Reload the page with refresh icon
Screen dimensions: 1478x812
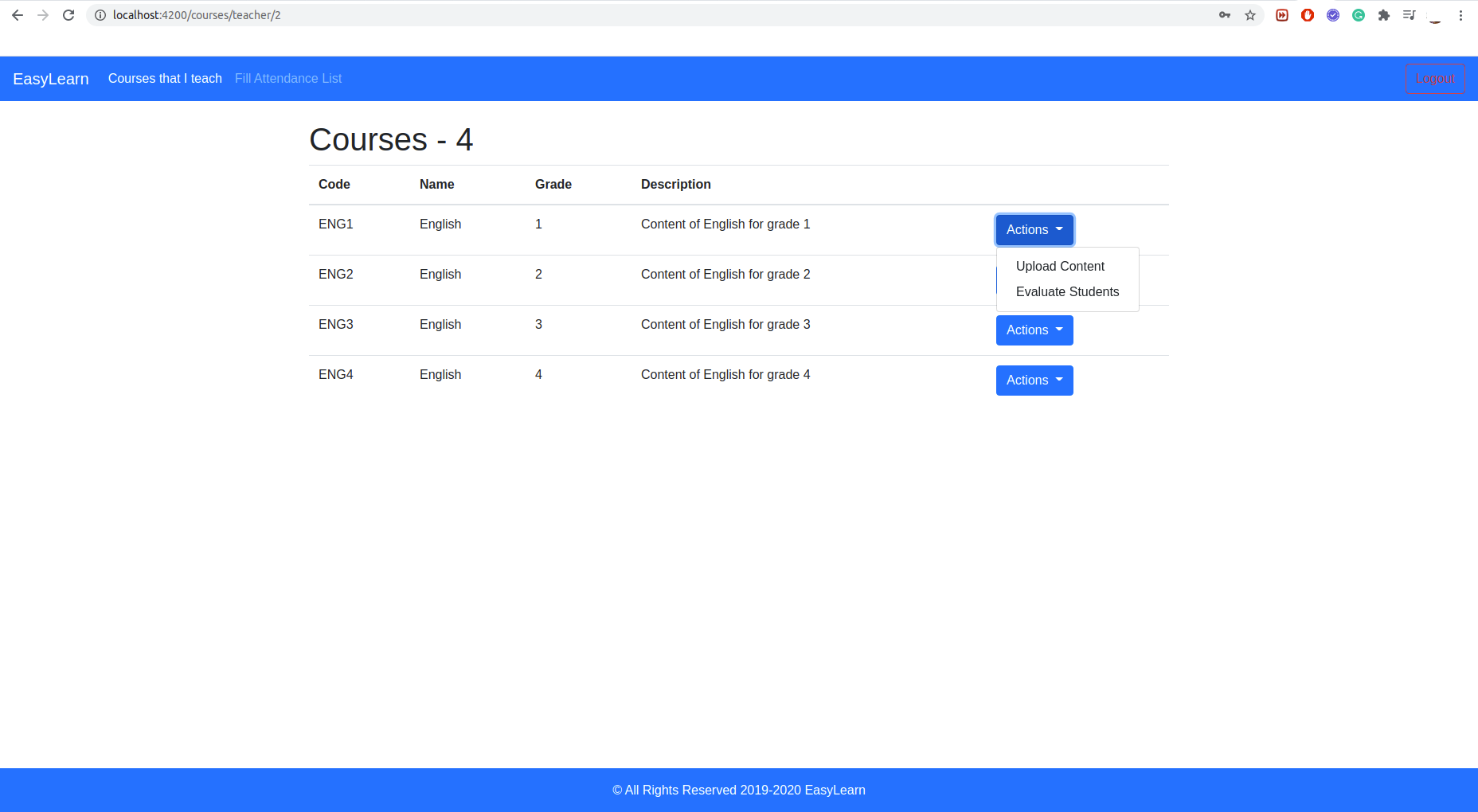click(68, 15)
